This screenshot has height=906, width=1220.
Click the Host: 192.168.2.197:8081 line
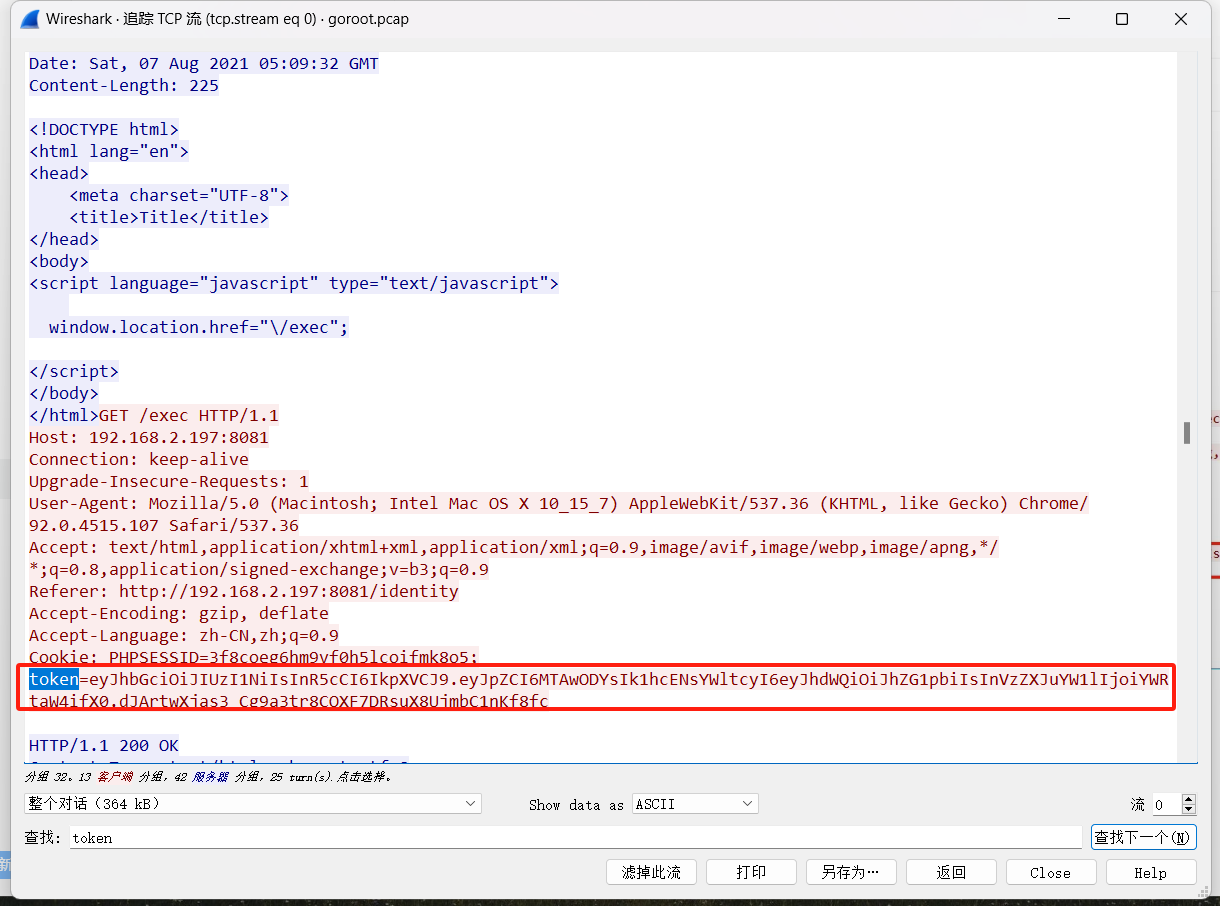click(149, 437)
